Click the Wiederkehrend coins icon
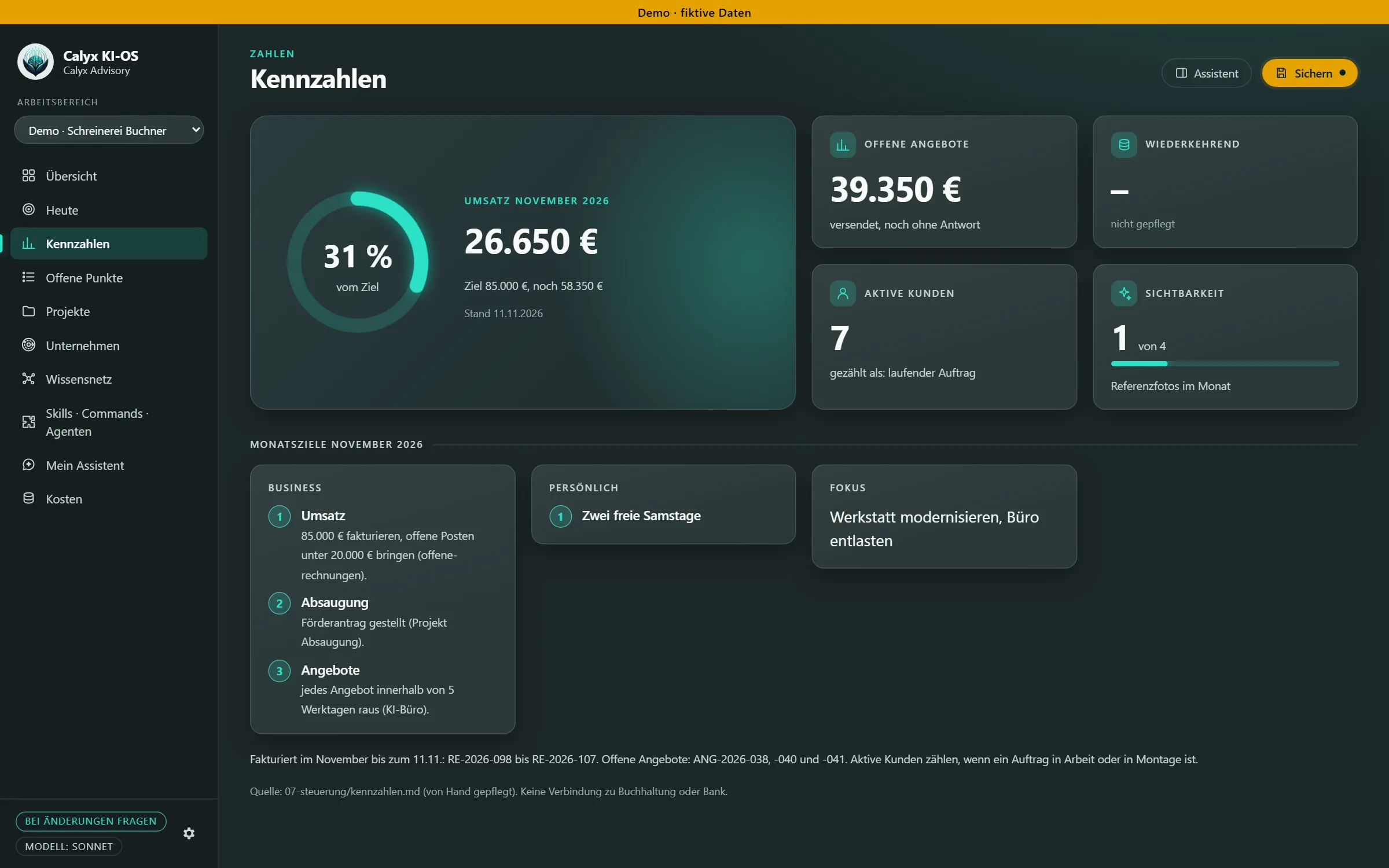Viewport: 1389px width, 868px height. point(1124,145)
